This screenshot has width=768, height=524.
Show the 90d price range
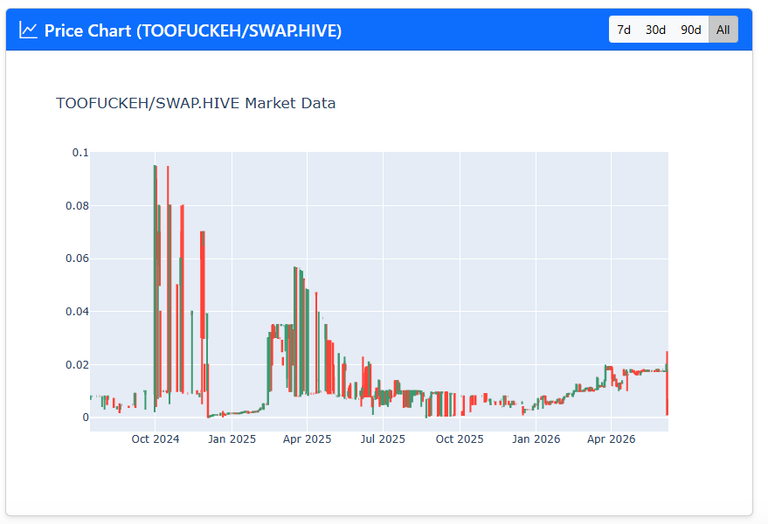tap(691, 30)
